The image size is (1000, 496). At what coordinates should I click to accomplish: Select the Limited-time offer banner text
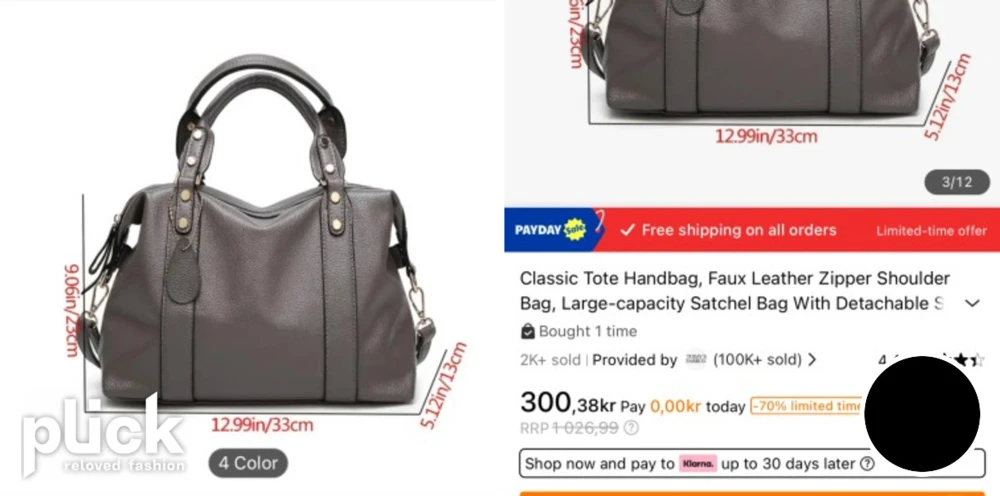click(x=931, y=231)
